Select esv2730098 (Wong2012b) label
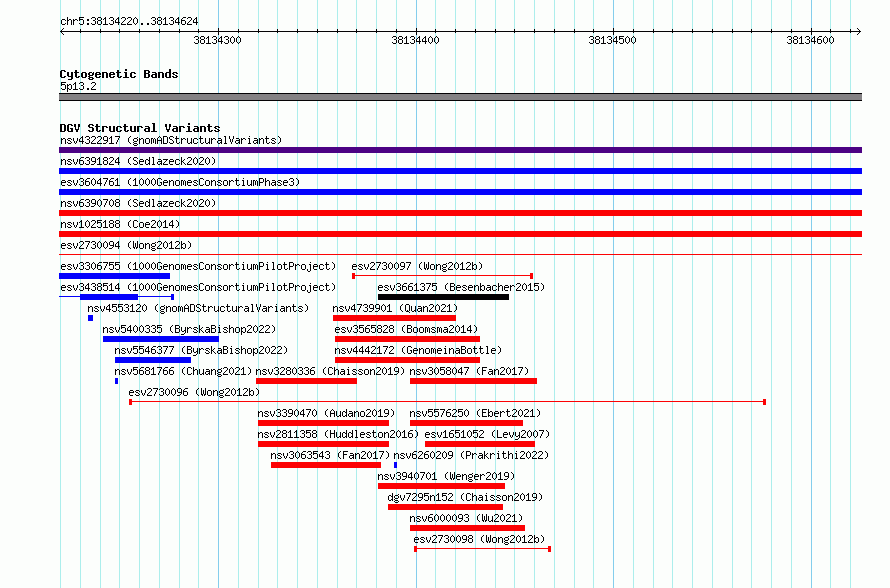This screenshot has width=890, height=588. (x=480, y=539)
